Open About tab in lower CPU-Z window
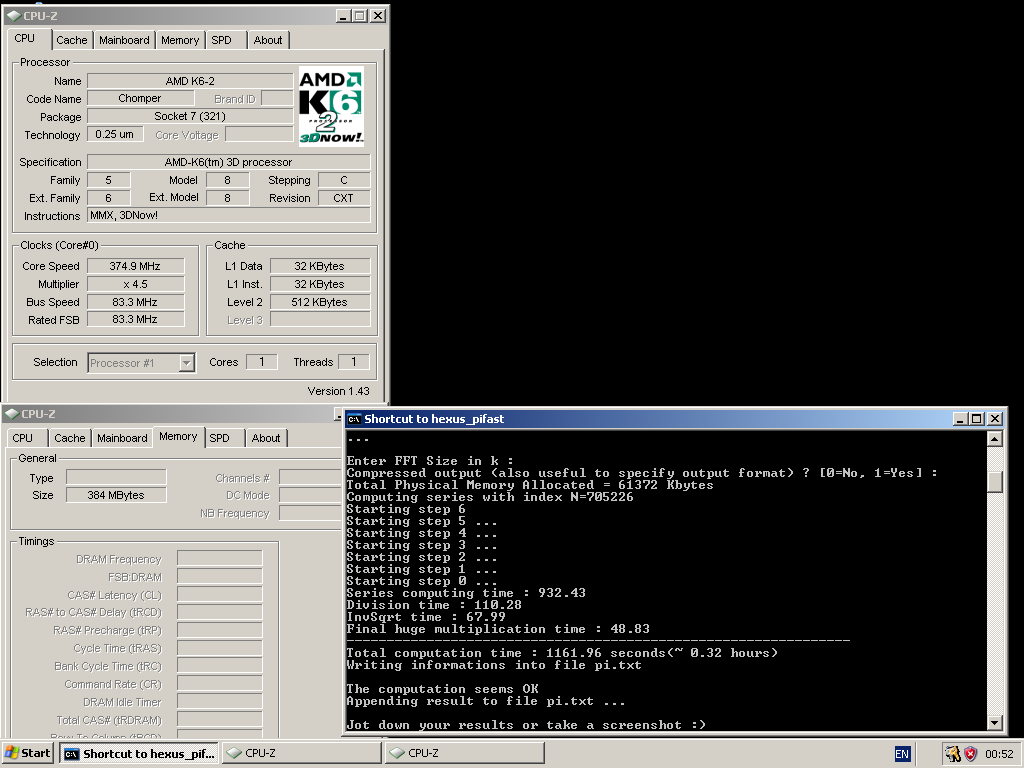This screenshot has width=1024, height=768. pos(266,438)
